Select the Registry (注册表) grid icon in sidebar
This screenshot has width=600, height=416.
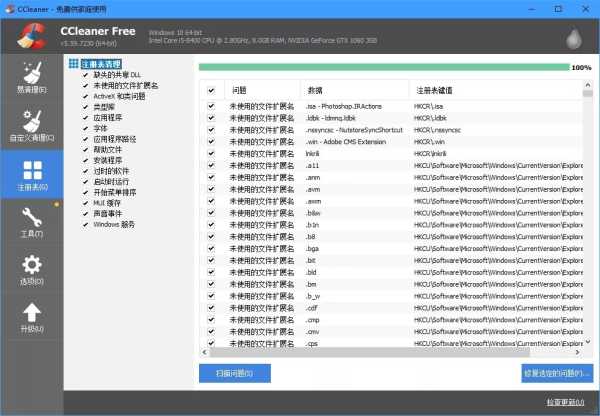pyautogui.click(x=33, y=170)
